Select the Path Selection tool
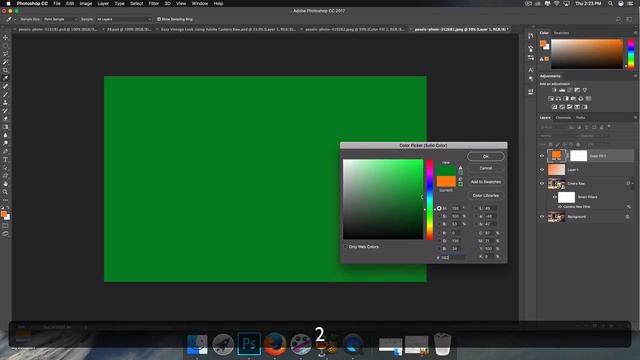This screenshot has width=640, height=360. click(5, 168)
